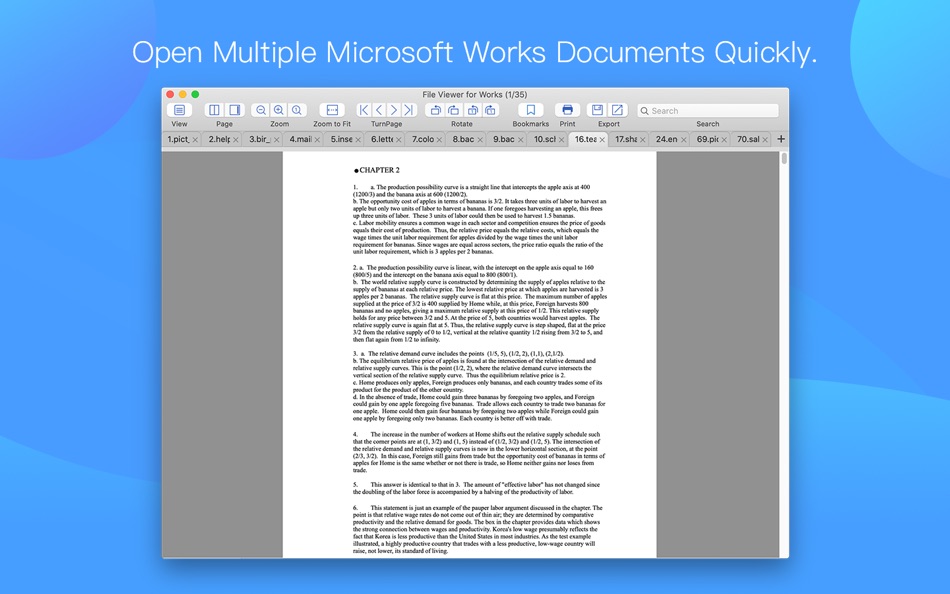Switch to the 69.pic tab
950x594 pixels.
pyautogui.click(x=708, y=139)
